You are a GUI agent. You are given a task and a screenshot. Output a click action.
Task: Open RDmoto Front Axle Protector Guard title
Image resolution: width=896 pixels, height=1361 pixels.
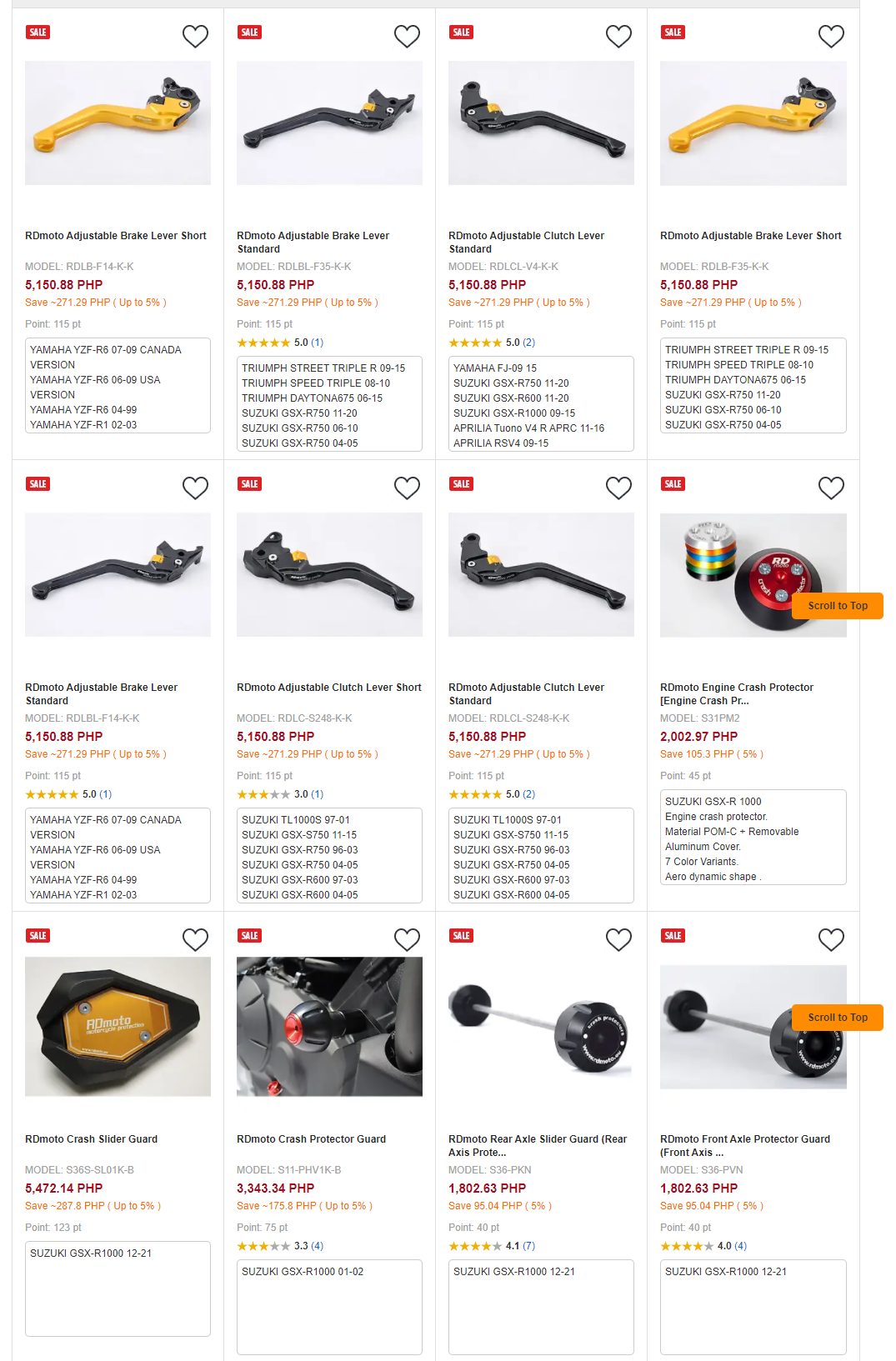(x=745, y=1146)
